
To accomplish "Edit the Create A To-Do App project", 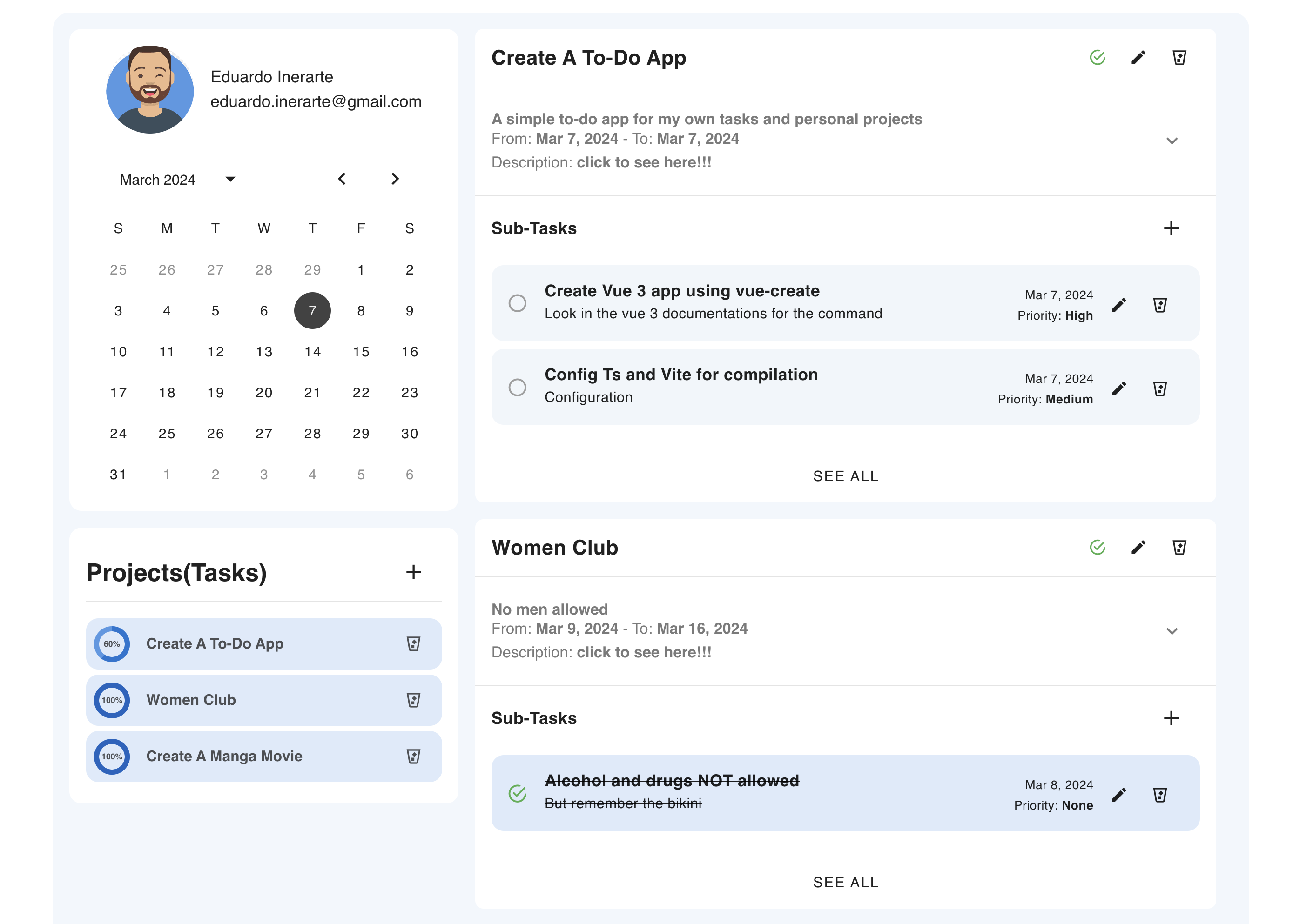I will point(1138,58).
